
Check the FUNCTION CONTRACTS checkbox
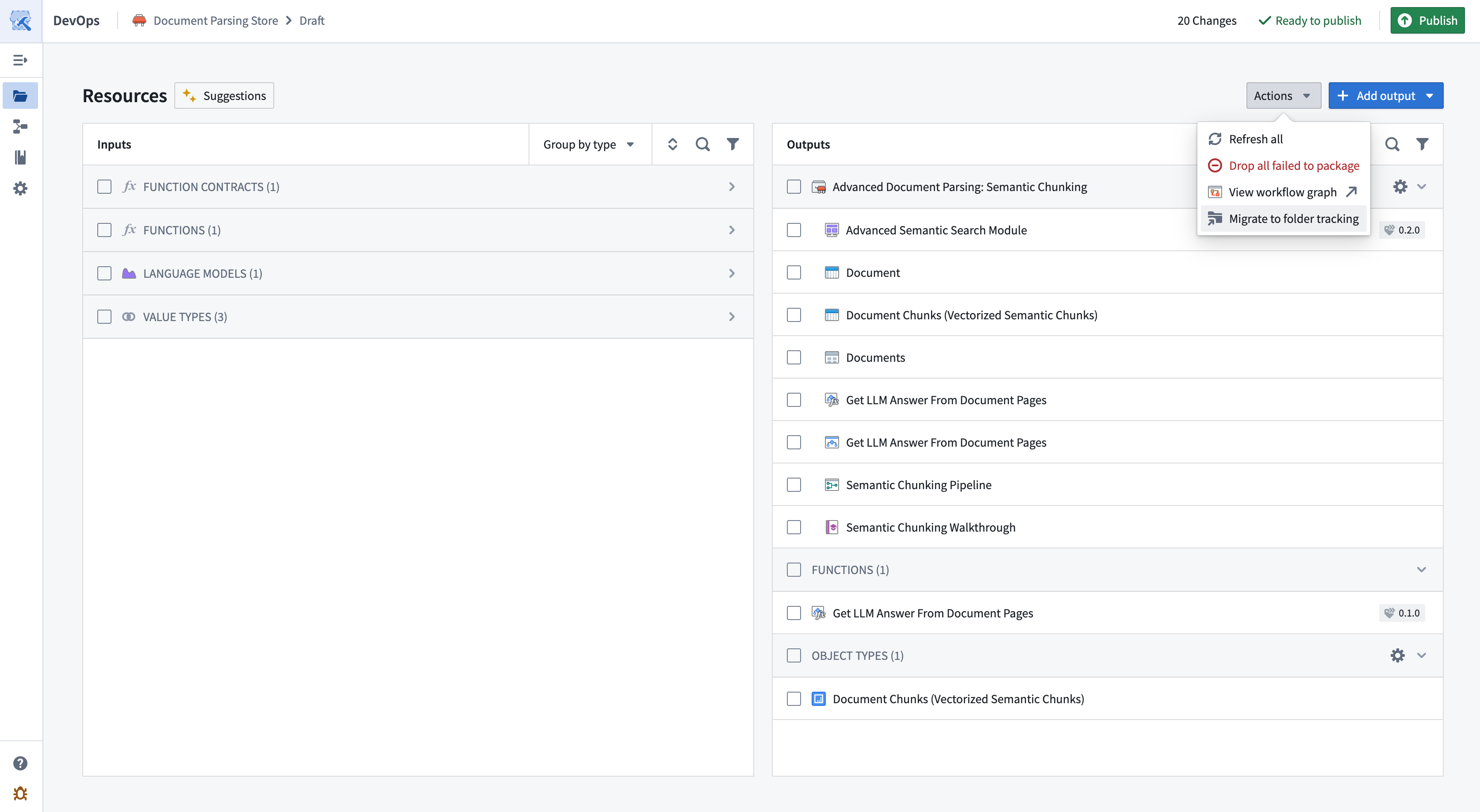point(104,187)
